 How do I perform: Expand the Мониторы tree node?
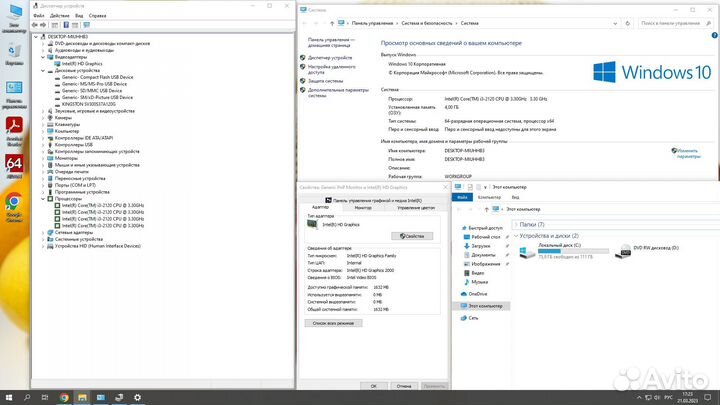click(43, 158)
